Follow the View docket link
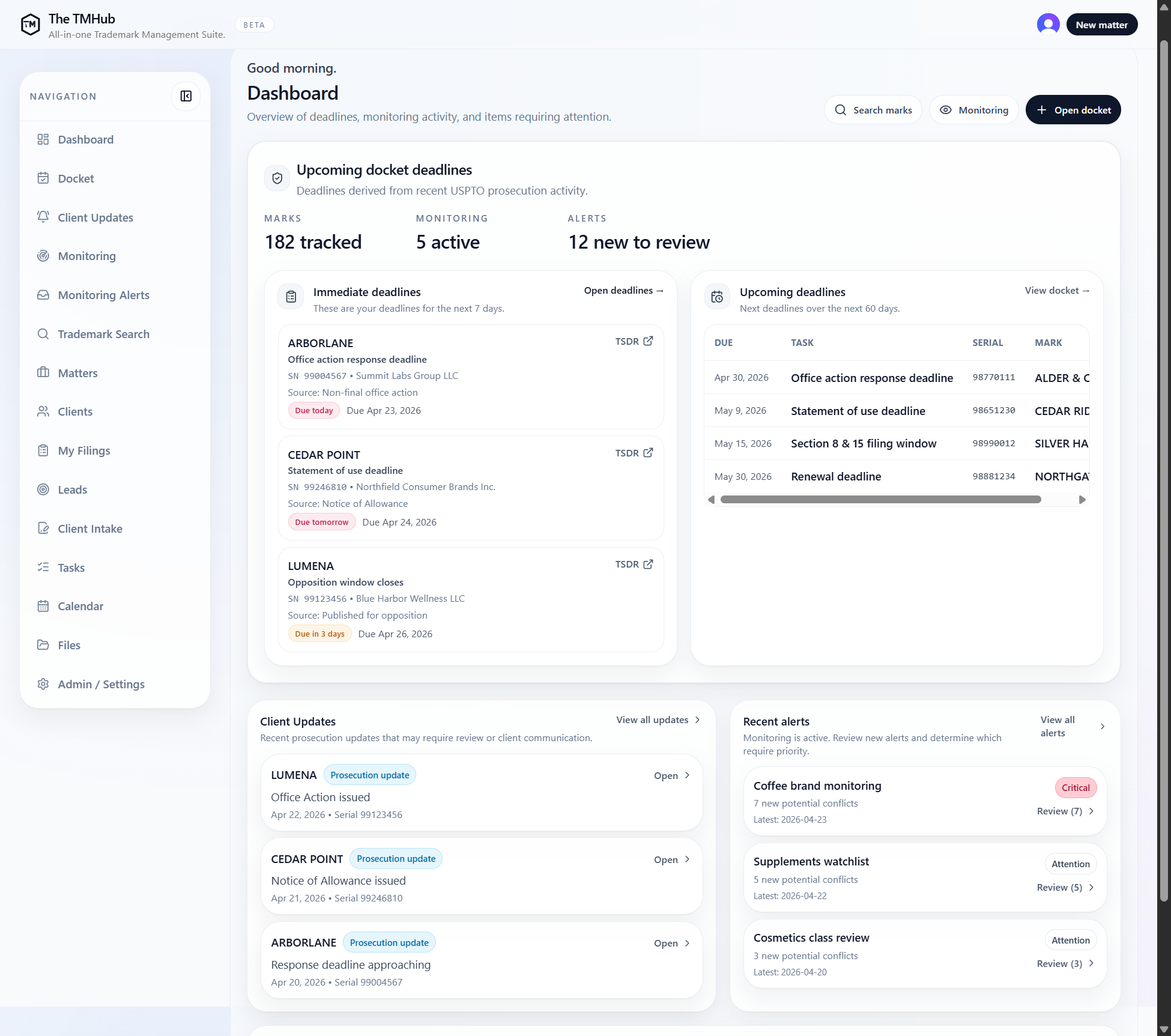The image size is (1171, 1036). (1056, 290)
